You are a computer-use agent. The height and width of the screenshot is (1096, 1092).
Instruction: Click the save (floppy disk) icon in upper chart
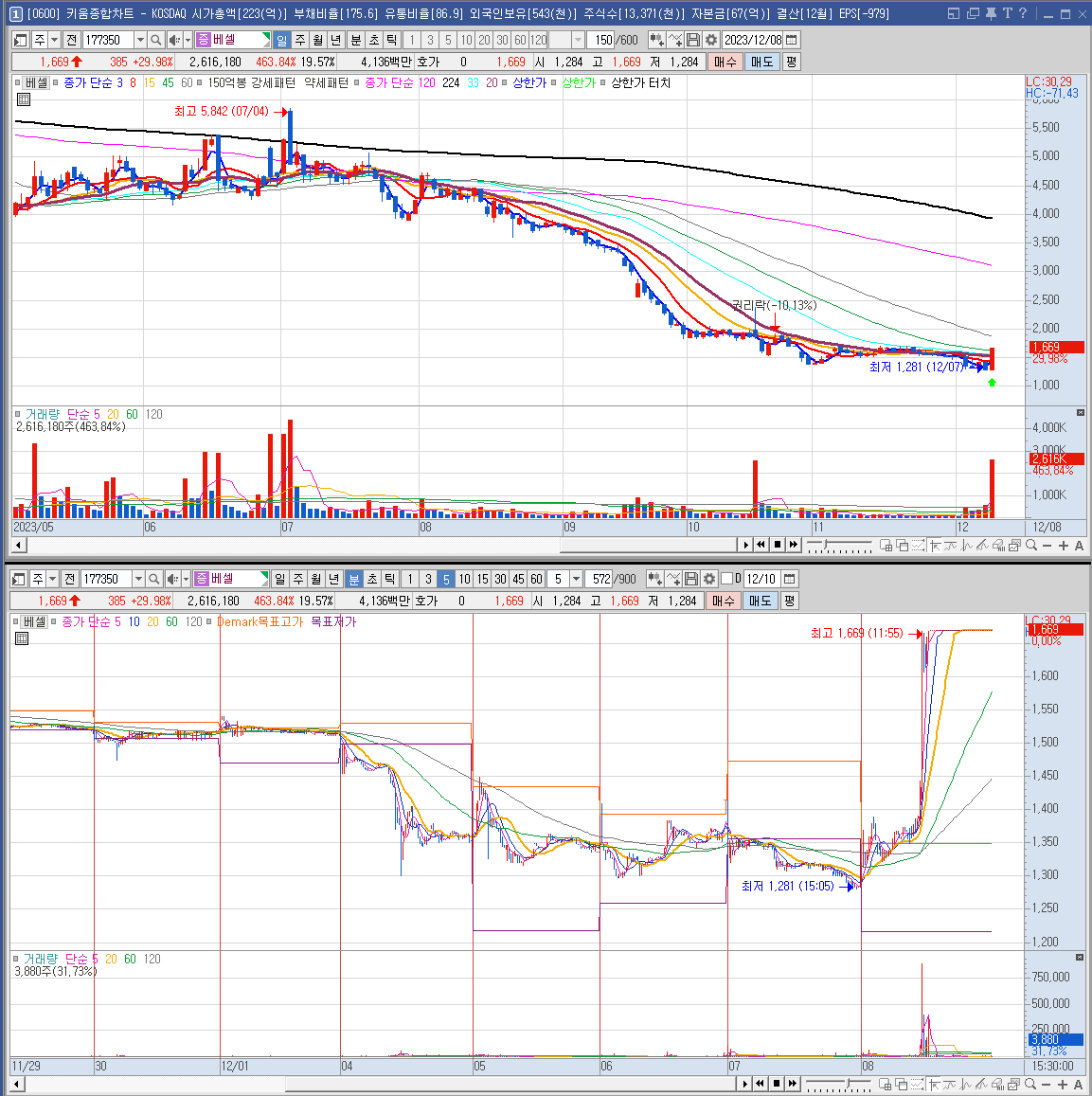[x=693, y=41]
